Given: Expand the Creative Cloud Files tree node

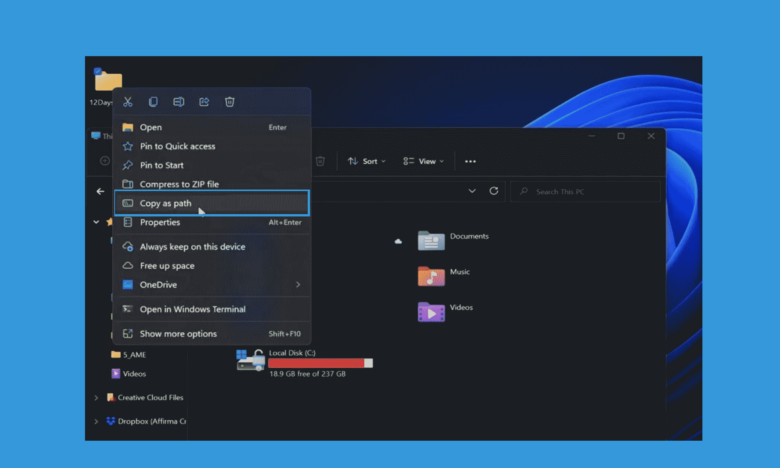Looking at the screenshot, I should coord(97,397).
